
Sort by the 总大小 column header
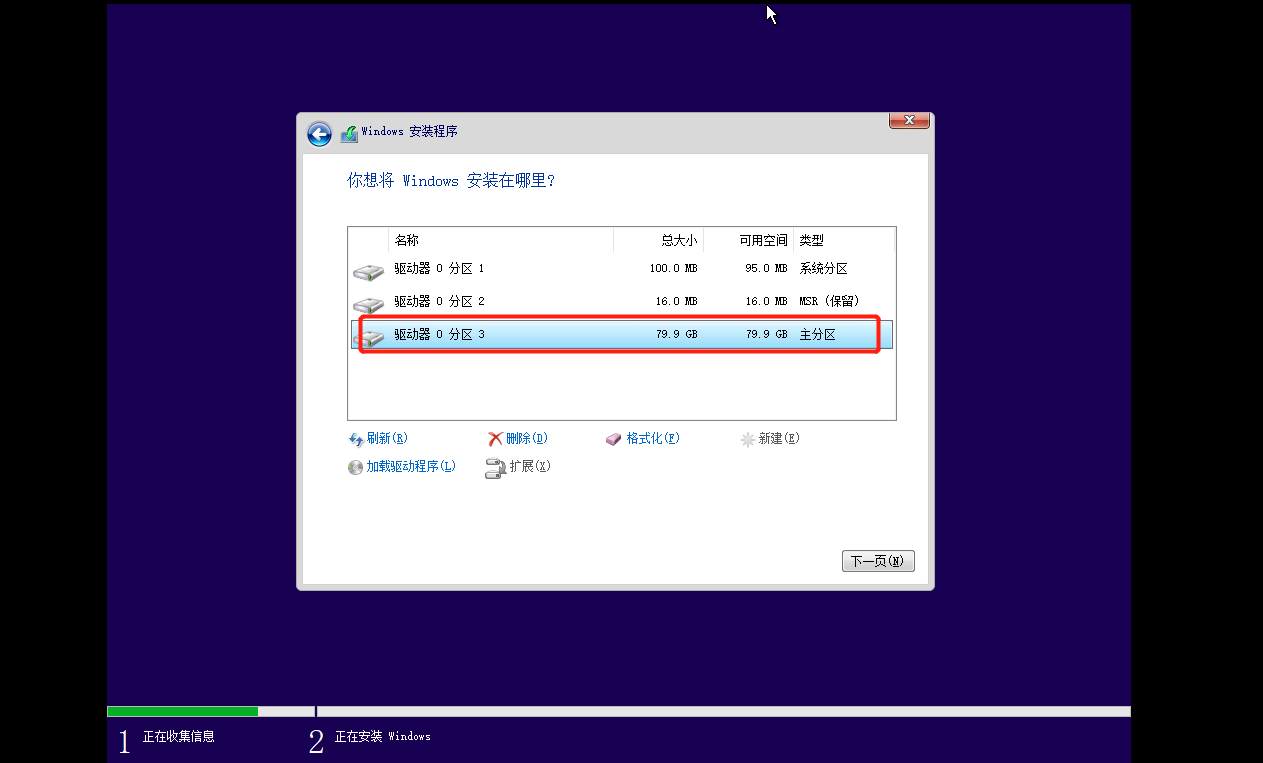point(658,240)
